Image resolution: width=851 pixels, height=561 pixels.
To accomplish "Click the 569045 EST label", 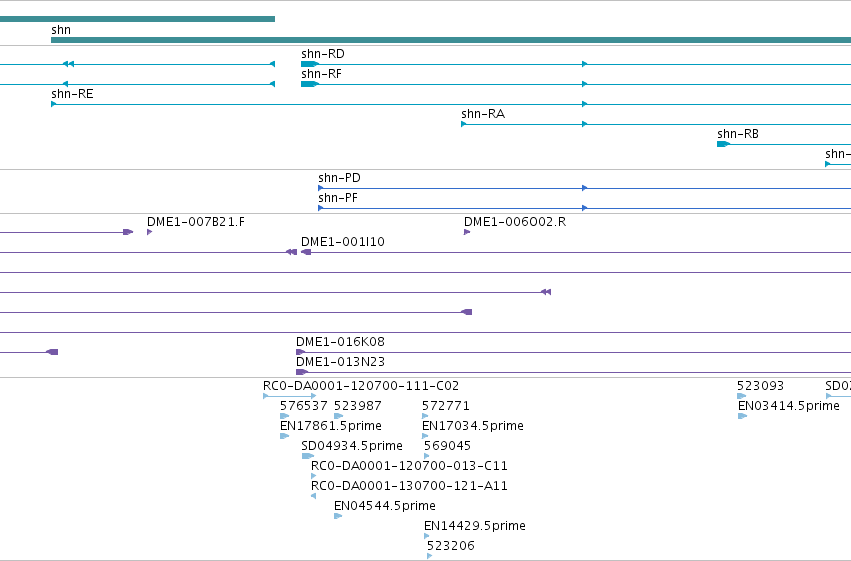I will pyautogui.click(x=447, y=446).
